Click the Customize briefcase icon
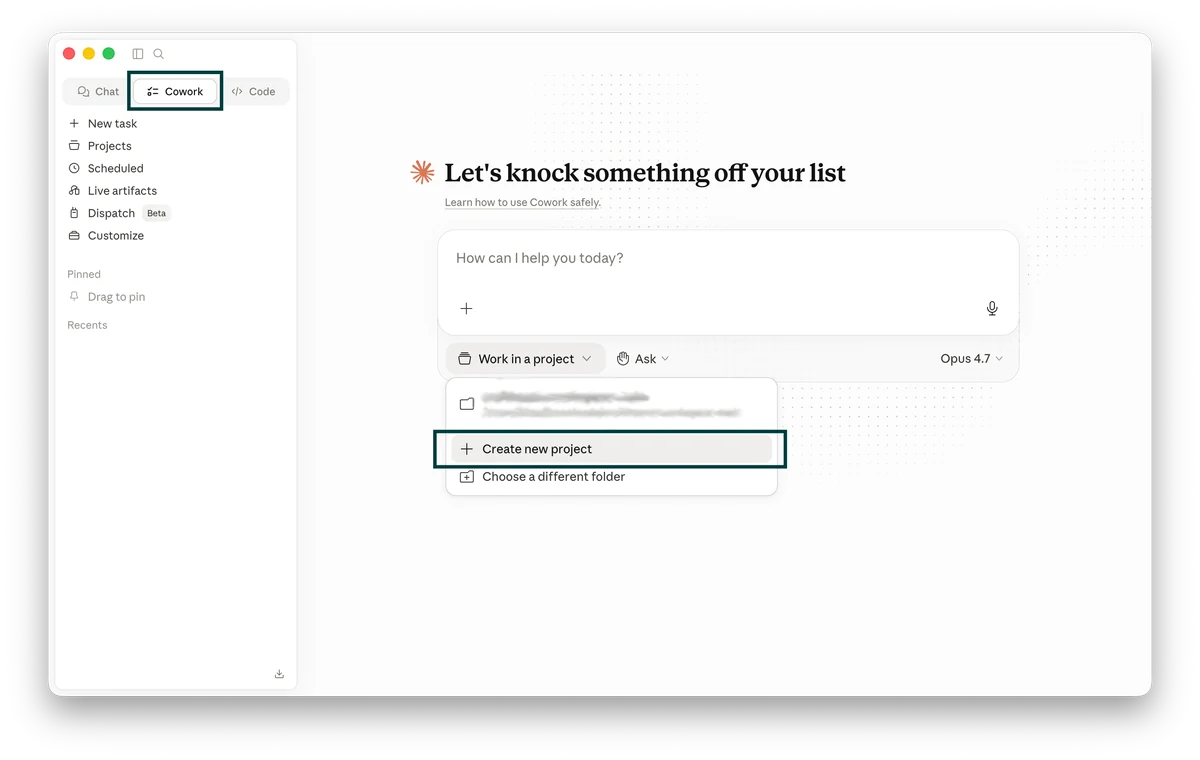 pos(74,236)
